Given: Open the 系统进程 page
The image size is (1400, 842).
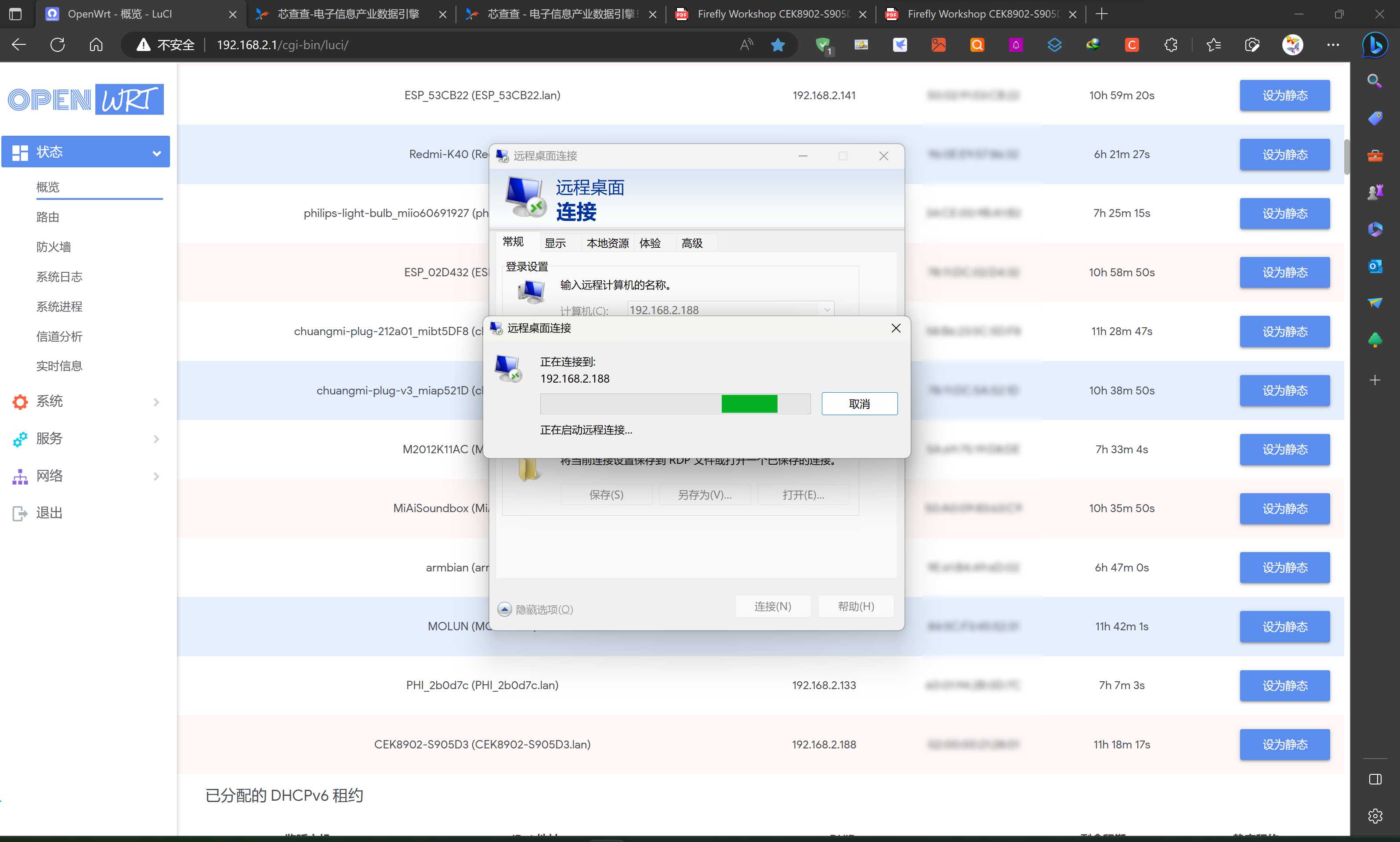Looking at the screenshot, I should 59,307.
